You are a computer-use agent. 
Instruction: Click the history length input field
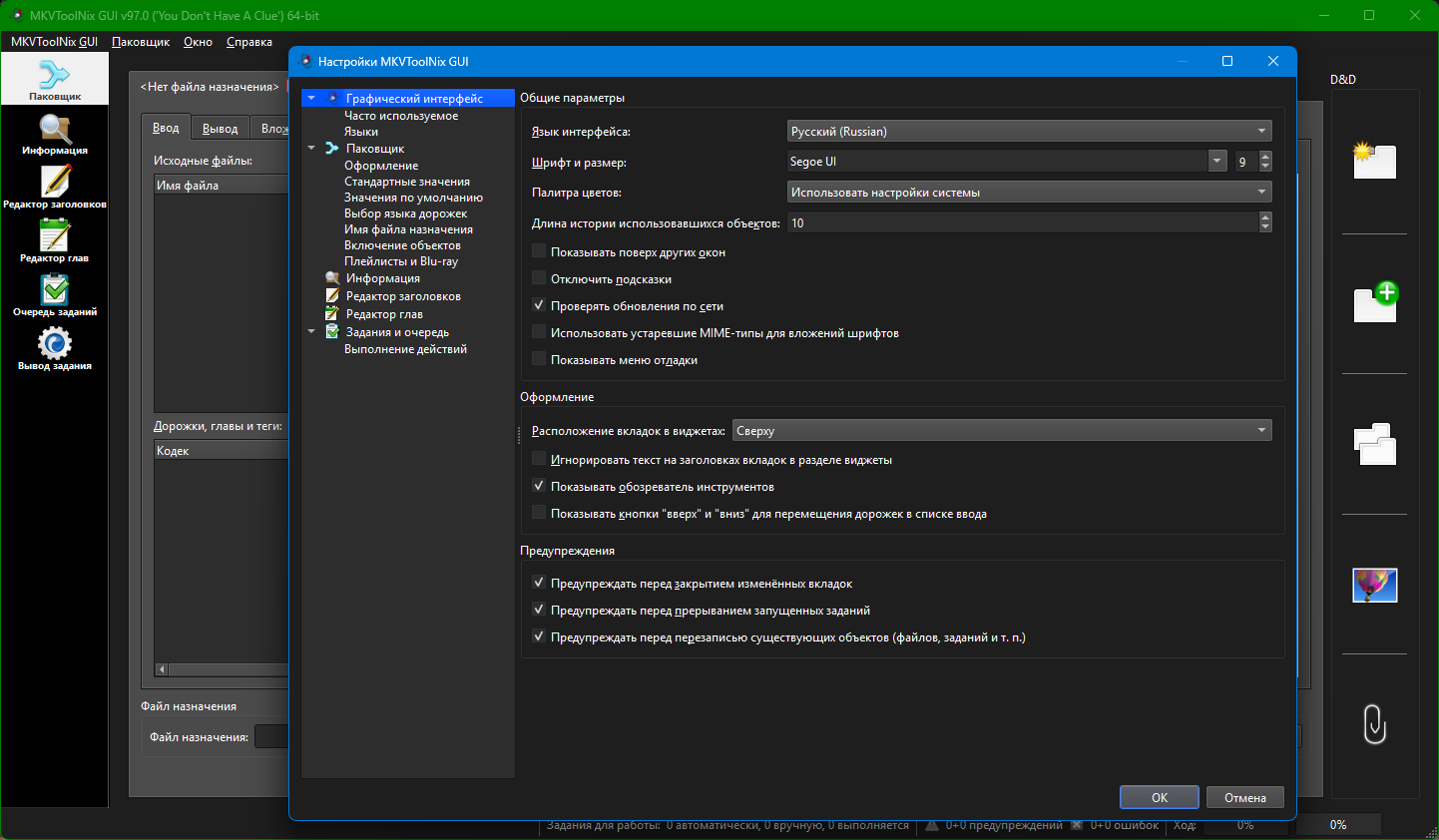1022,223
